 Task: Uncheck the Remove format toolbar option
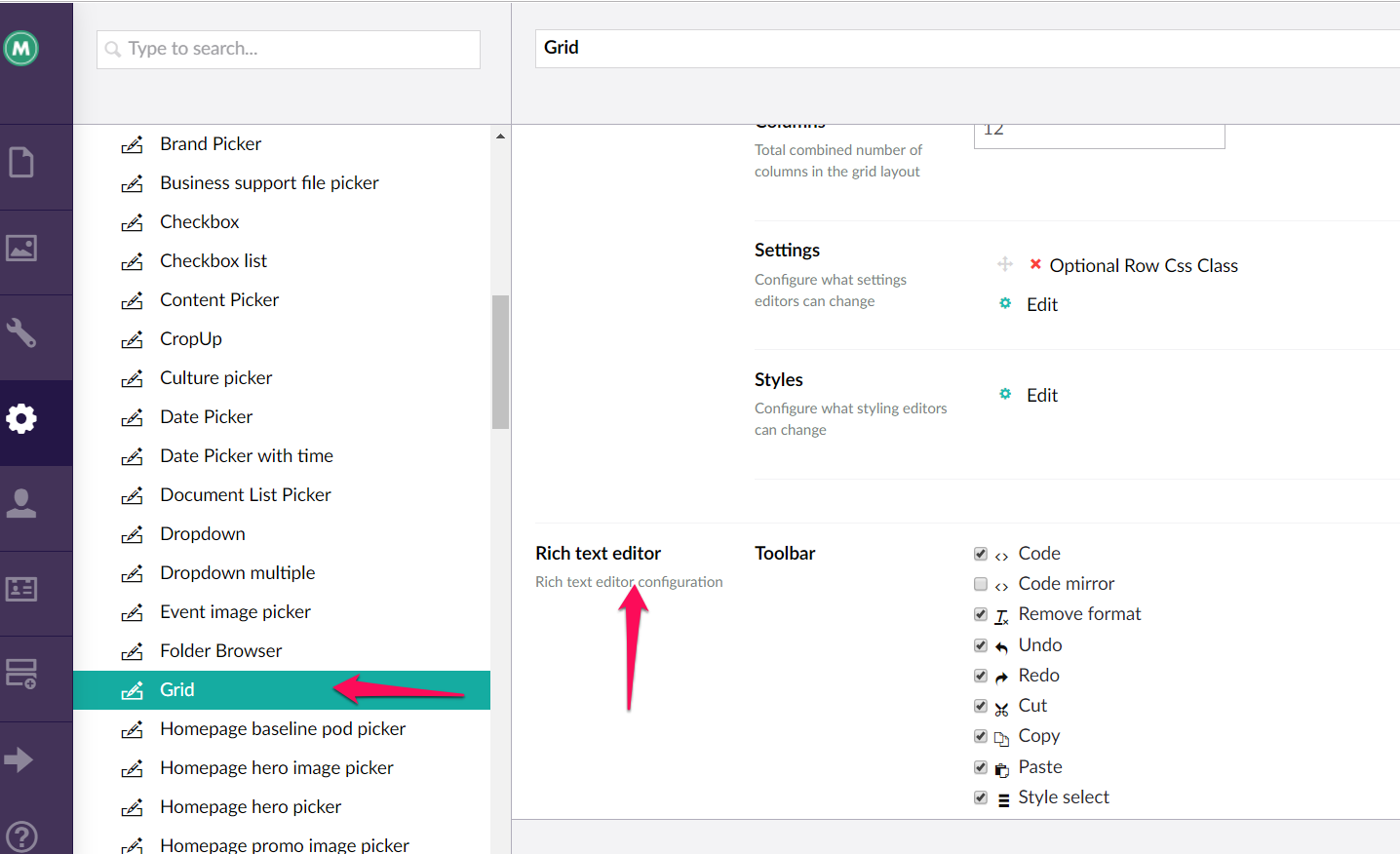point(981,614)
